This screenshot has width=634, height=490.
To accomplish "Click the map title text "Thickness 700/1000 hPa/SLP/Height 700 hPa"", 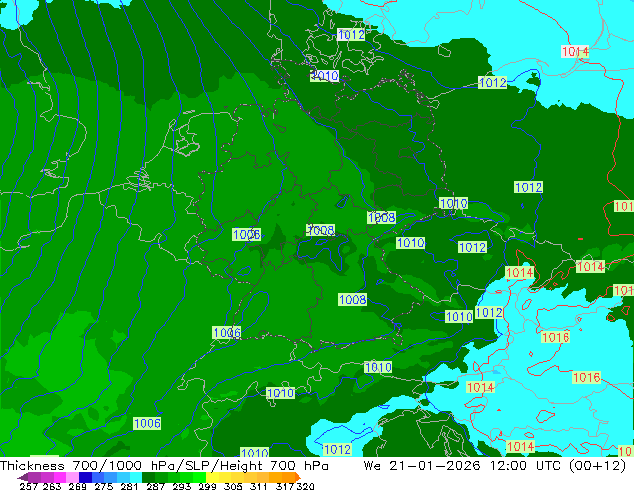I will (x=164, y=466).
